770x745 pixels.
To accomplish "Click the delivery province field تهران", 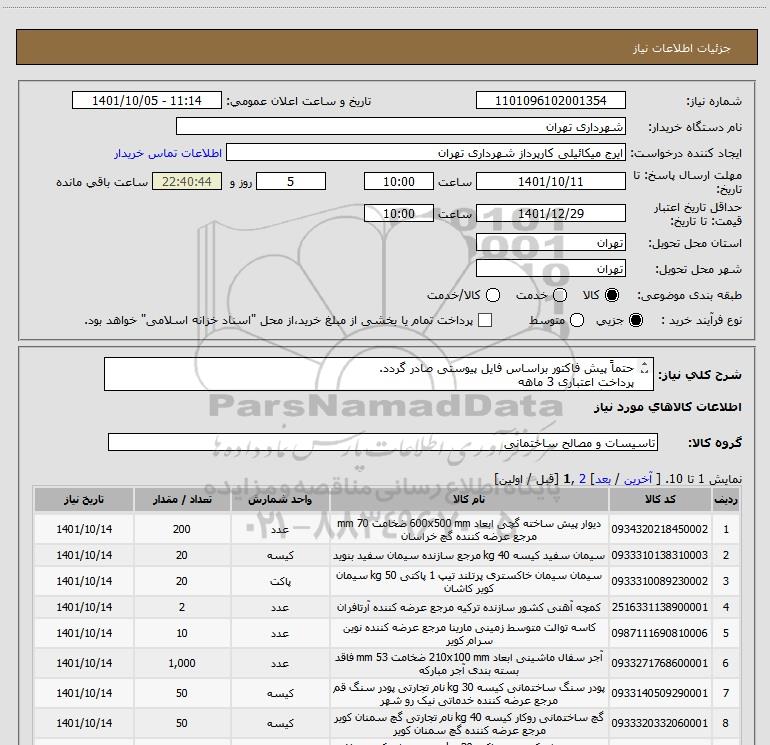I will 550,243.
